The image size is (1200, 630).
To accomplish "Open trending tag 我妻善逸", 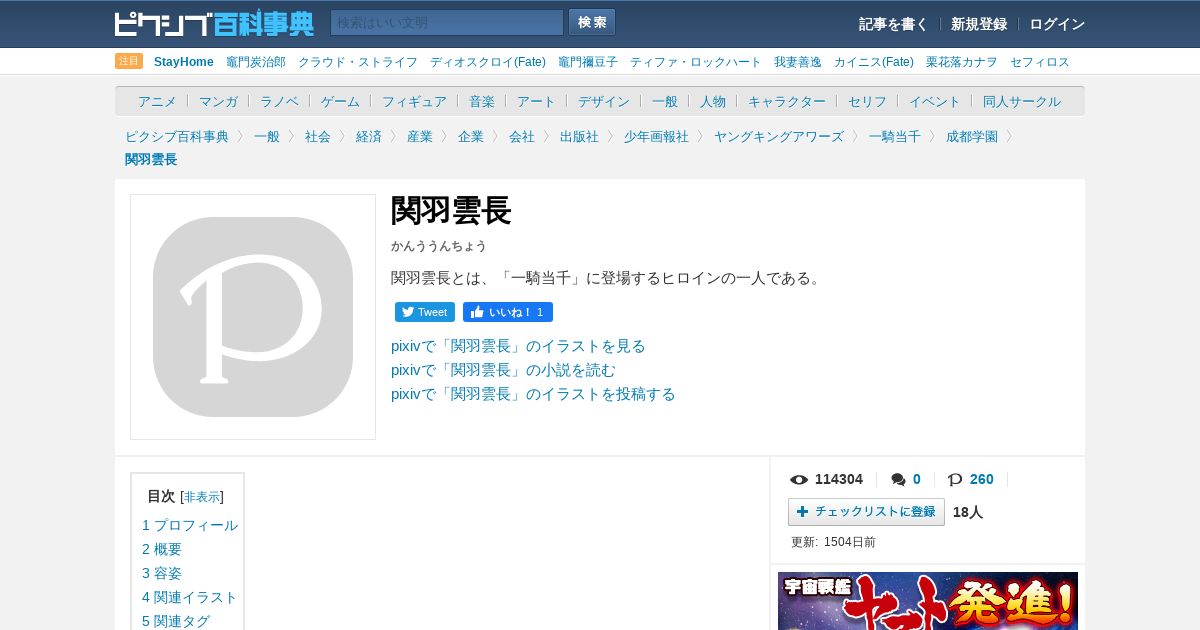I will coord(798,62).
